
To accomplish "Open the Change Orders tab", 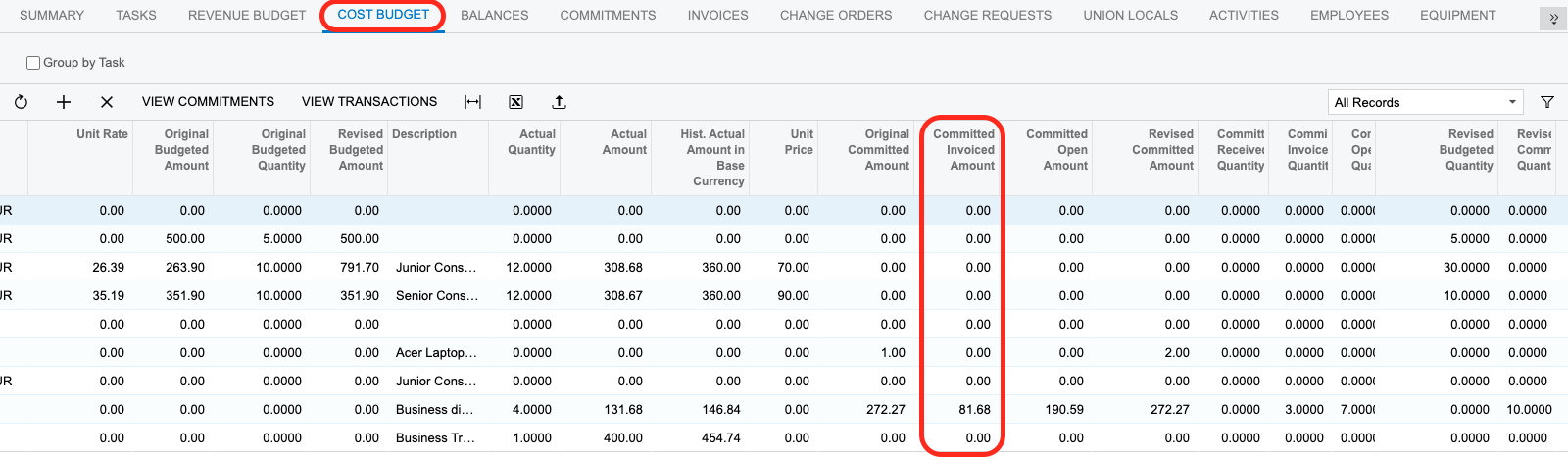I will 836,16.
